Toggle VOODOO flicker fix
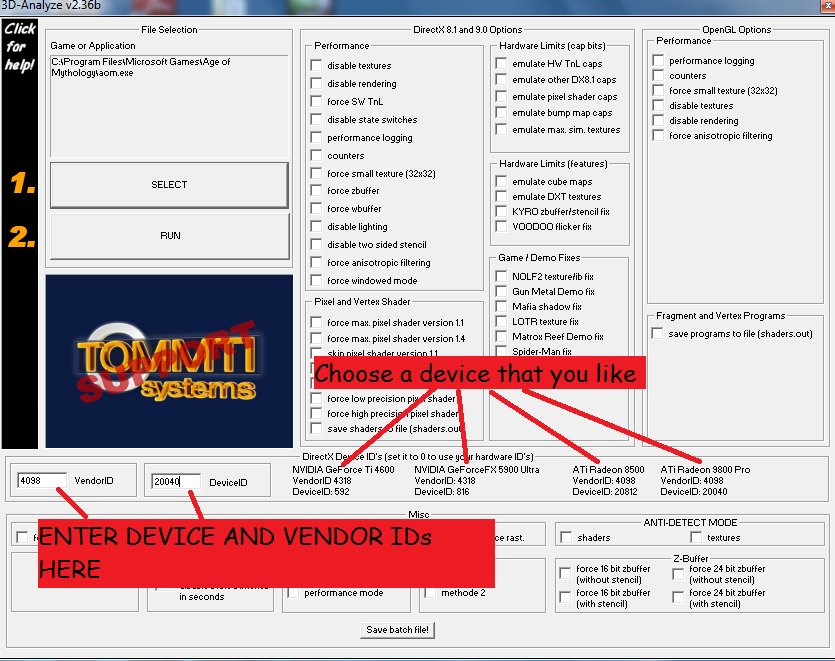The width and height of the screenshot is (835, 661). (x=501, y=226)
